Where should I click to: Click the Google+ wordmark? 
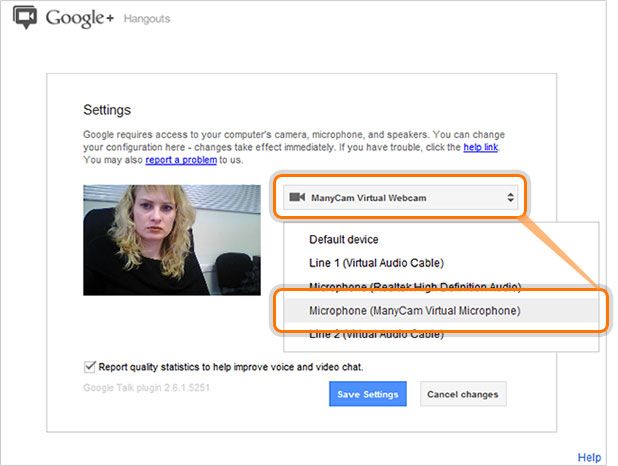pyautogui.click(x=80, y=18)
